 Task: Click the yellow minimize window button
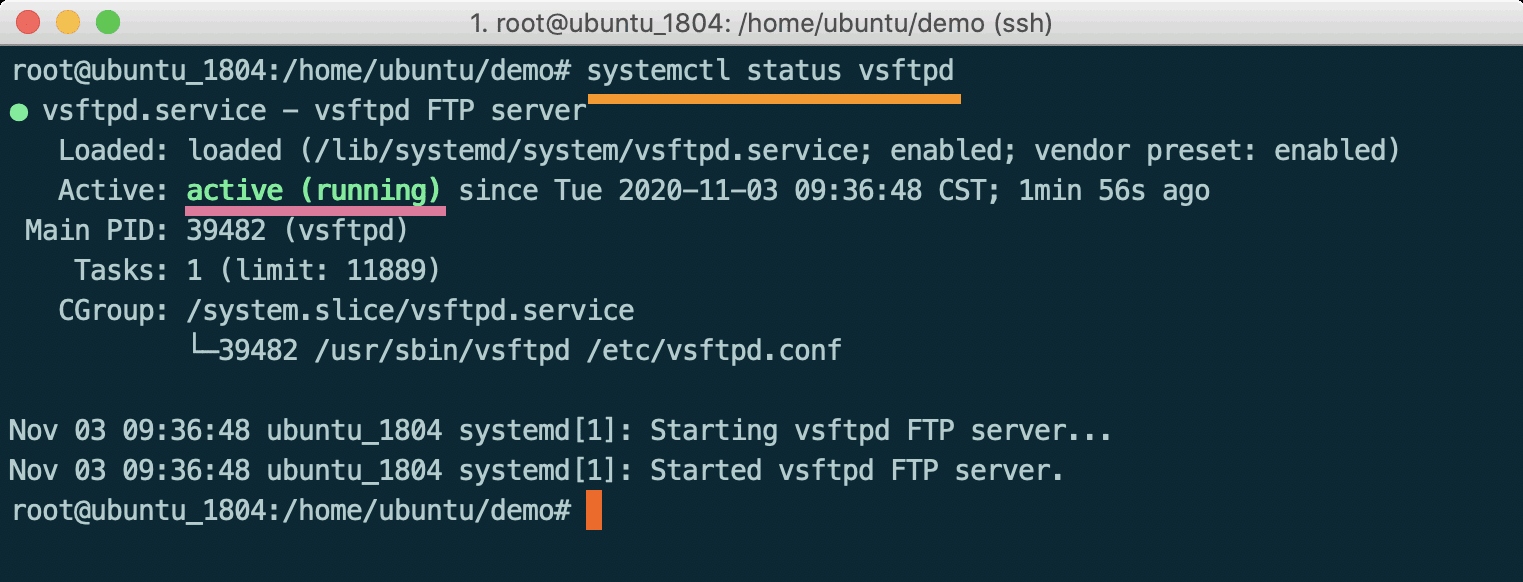[68, 21]
